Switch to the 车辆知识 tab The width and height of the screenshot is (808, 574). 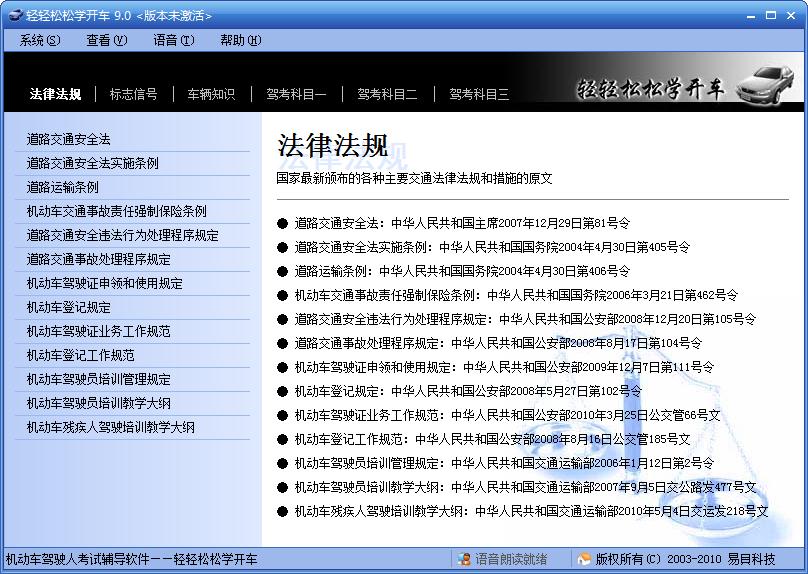211,94
